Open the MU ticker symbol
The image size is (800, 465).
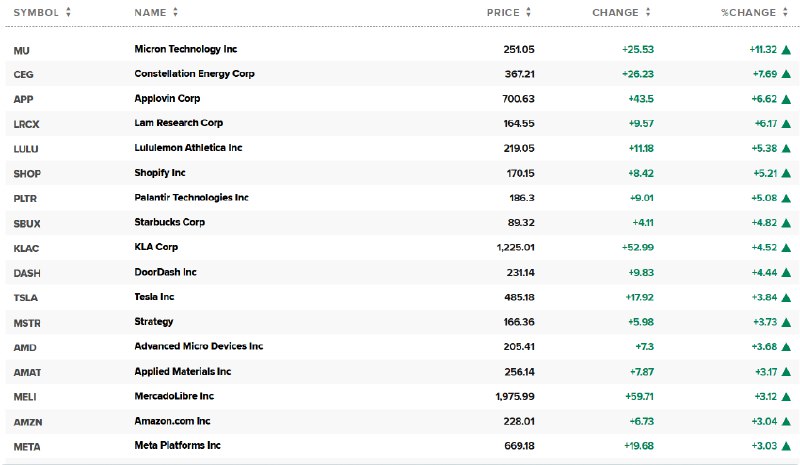pos(21,51)
